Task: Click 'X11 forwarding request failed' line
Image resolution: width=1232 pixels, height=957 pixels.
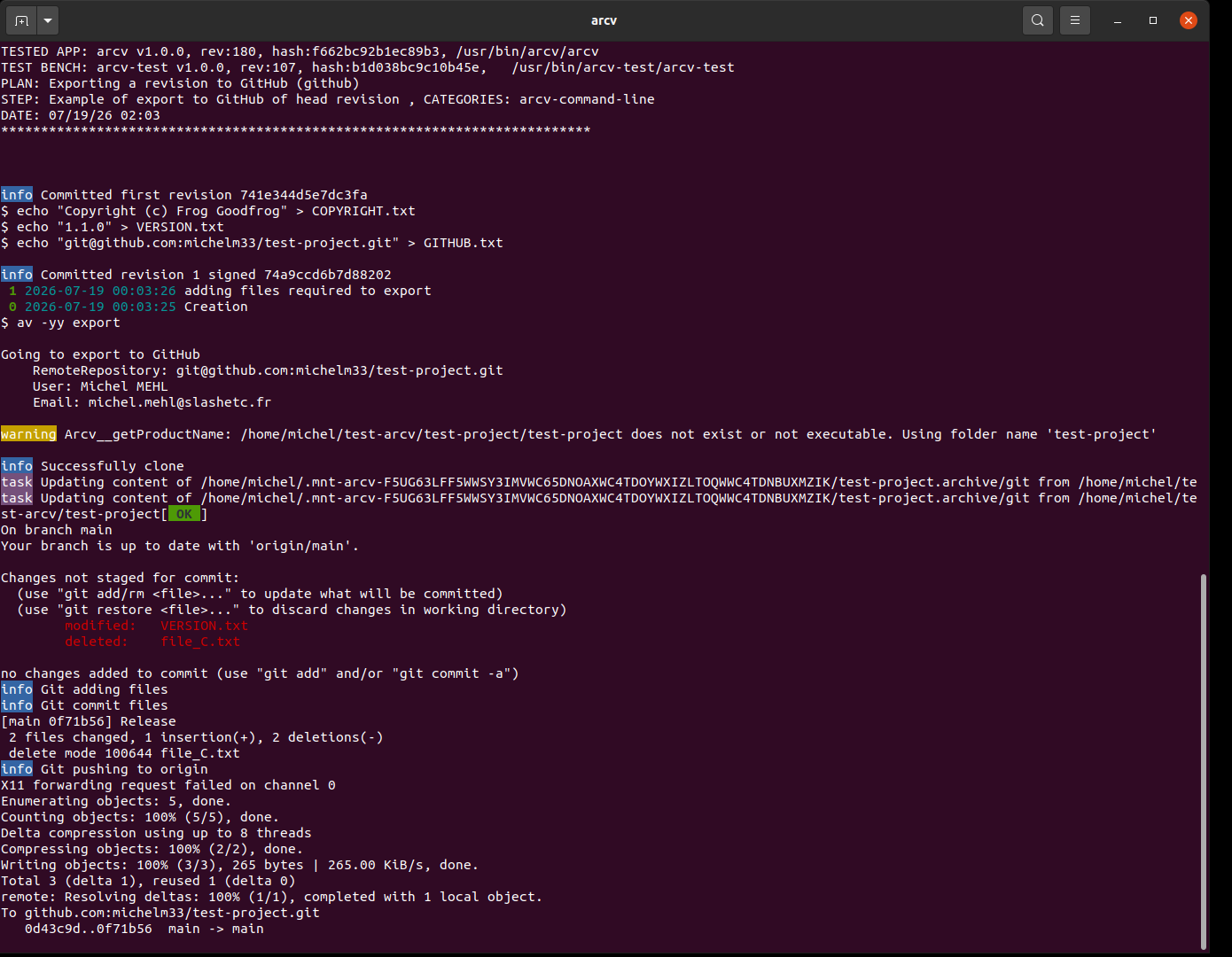Action: (168, 785)
